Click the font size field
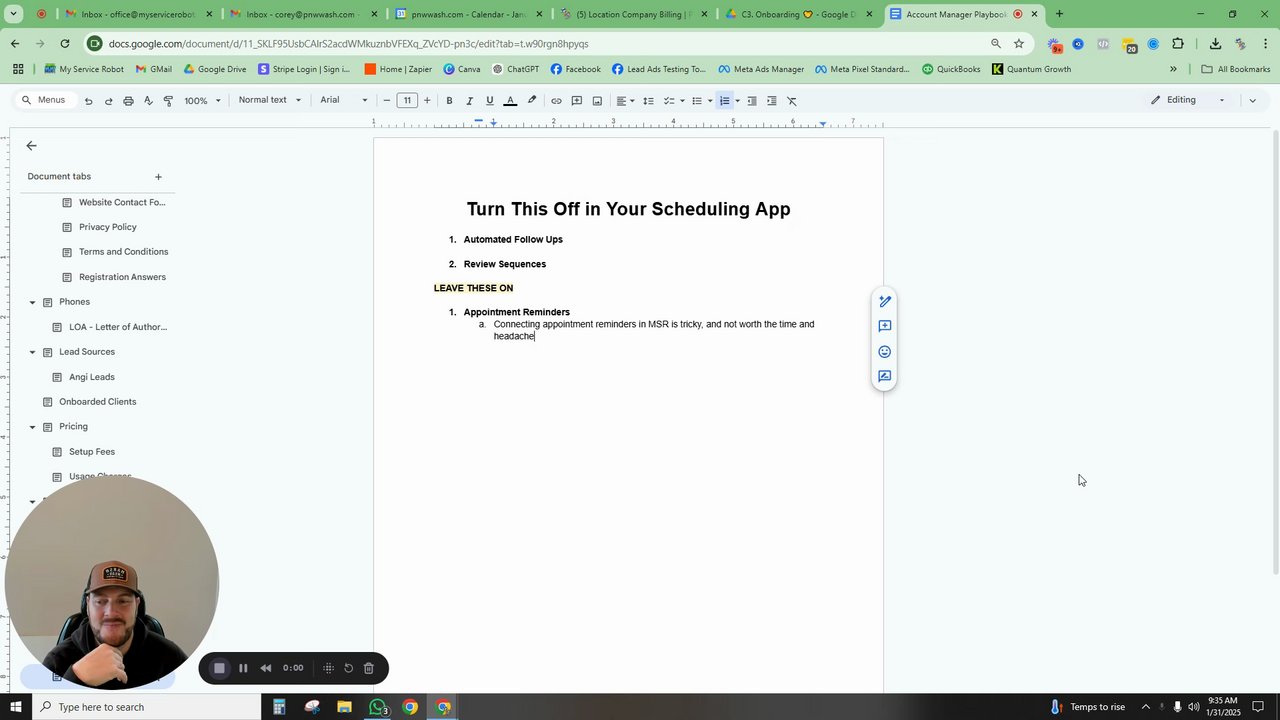 tap(407, 101)
